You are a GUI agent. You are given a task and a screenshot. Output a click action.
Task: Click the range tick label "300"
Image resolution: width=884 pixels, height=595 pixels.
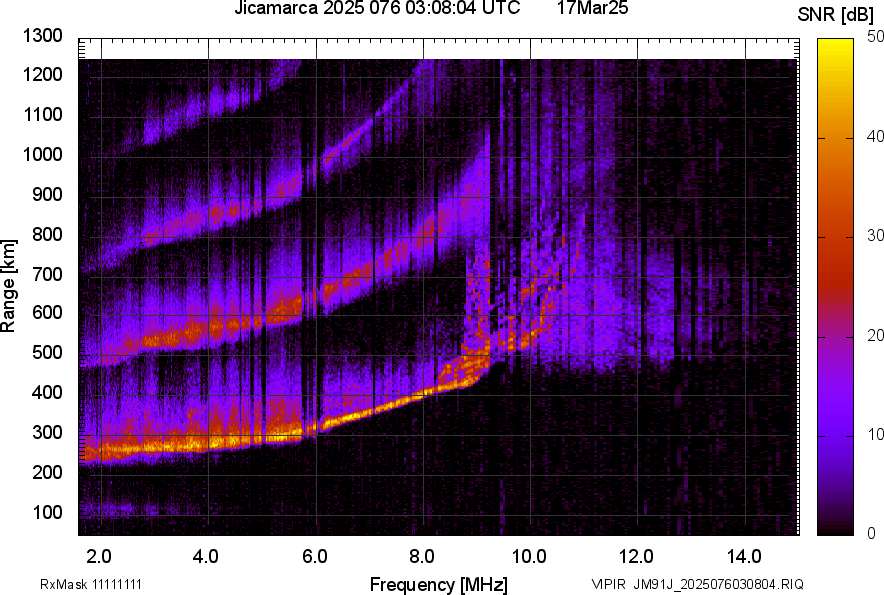tap(47, 433)
